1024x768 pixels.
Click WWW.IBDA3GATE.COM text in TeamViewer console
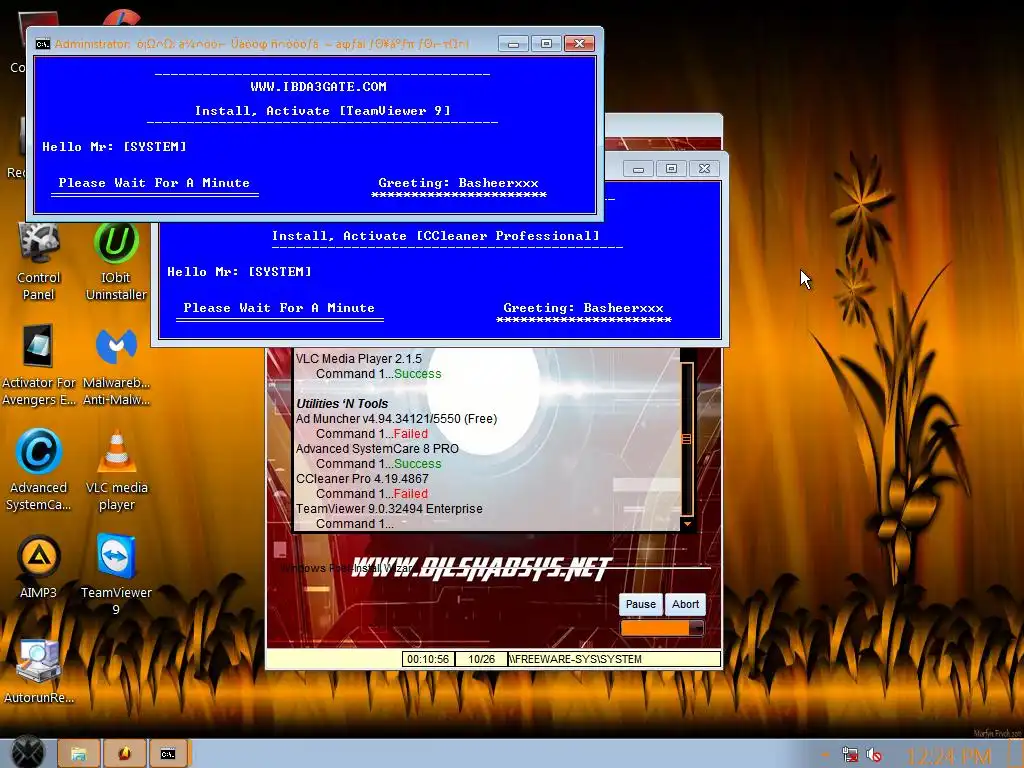click(x=319, y=87)
